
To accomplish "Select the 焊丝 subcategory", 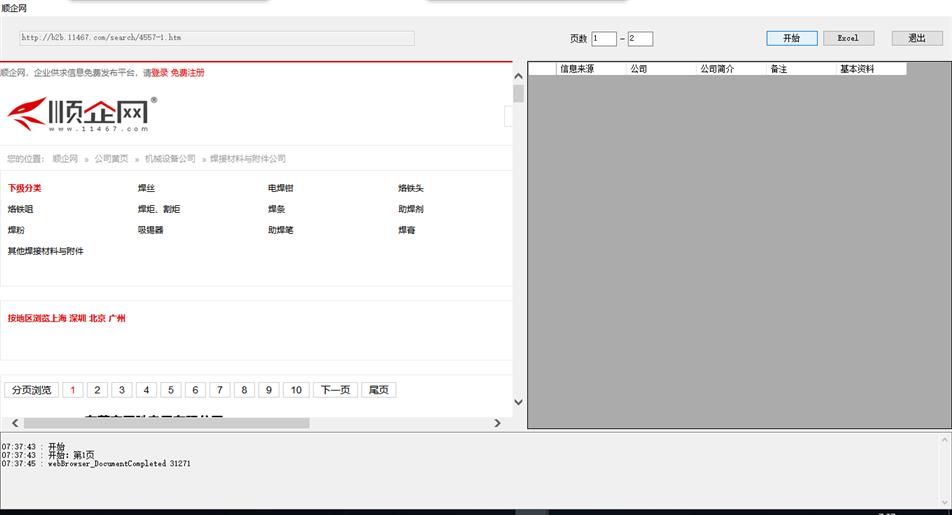I will [146, 188].
